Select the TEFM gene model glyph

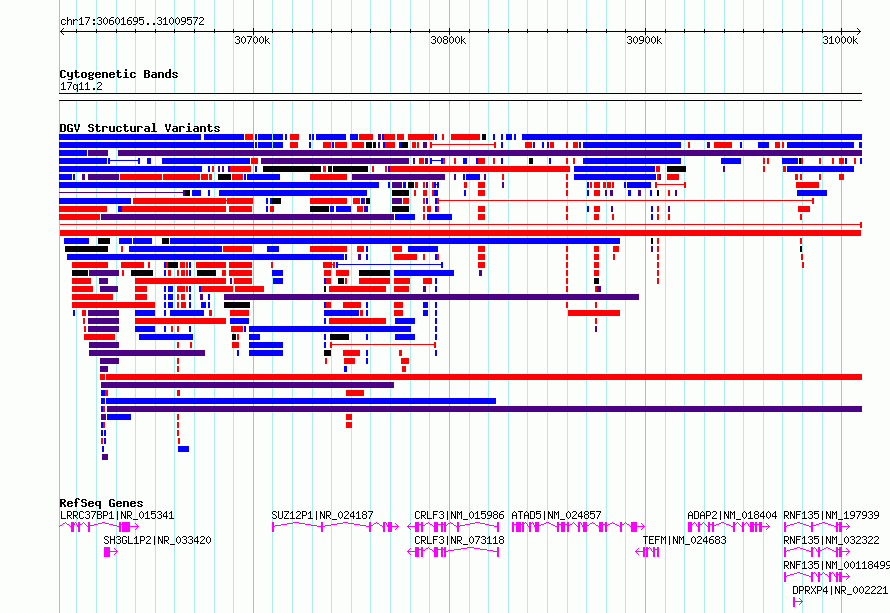pos(647,552)
